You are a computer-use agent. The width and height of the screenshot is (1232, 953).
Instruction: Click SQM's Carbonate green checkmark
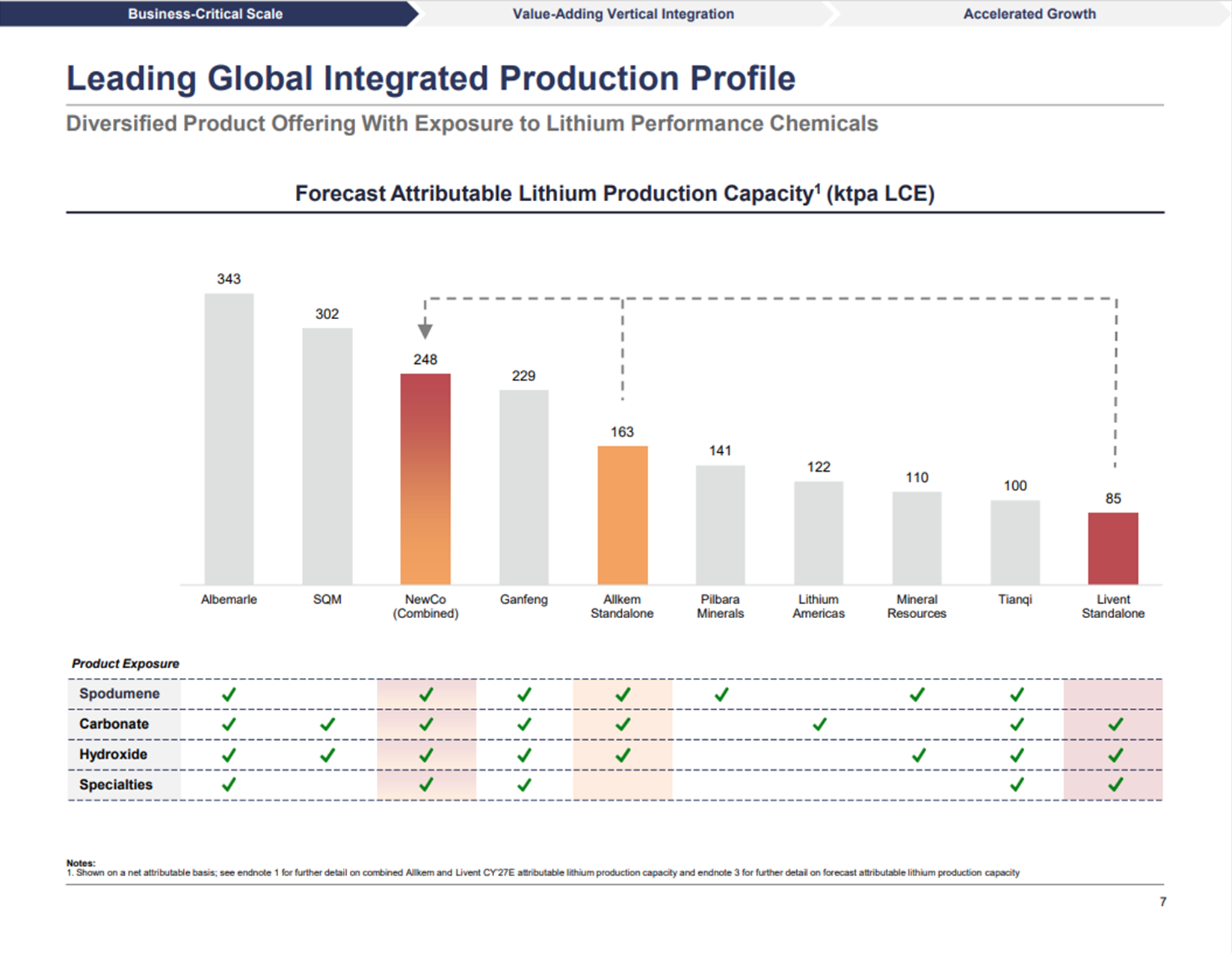pyautogui.click(x=327, y=724)
